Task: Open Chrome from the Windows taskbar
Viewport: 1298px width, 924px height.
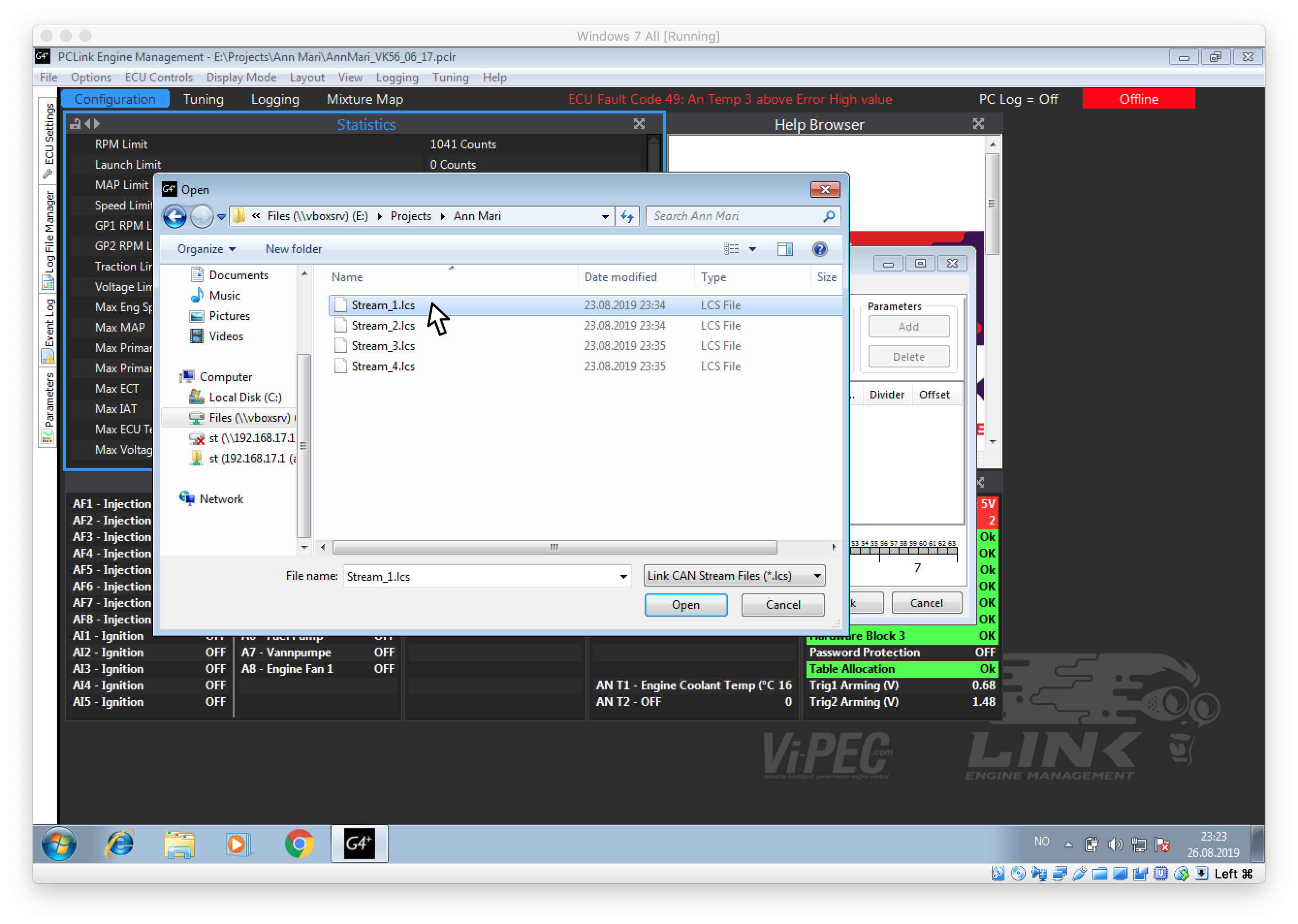Action: tap(299, 844)
